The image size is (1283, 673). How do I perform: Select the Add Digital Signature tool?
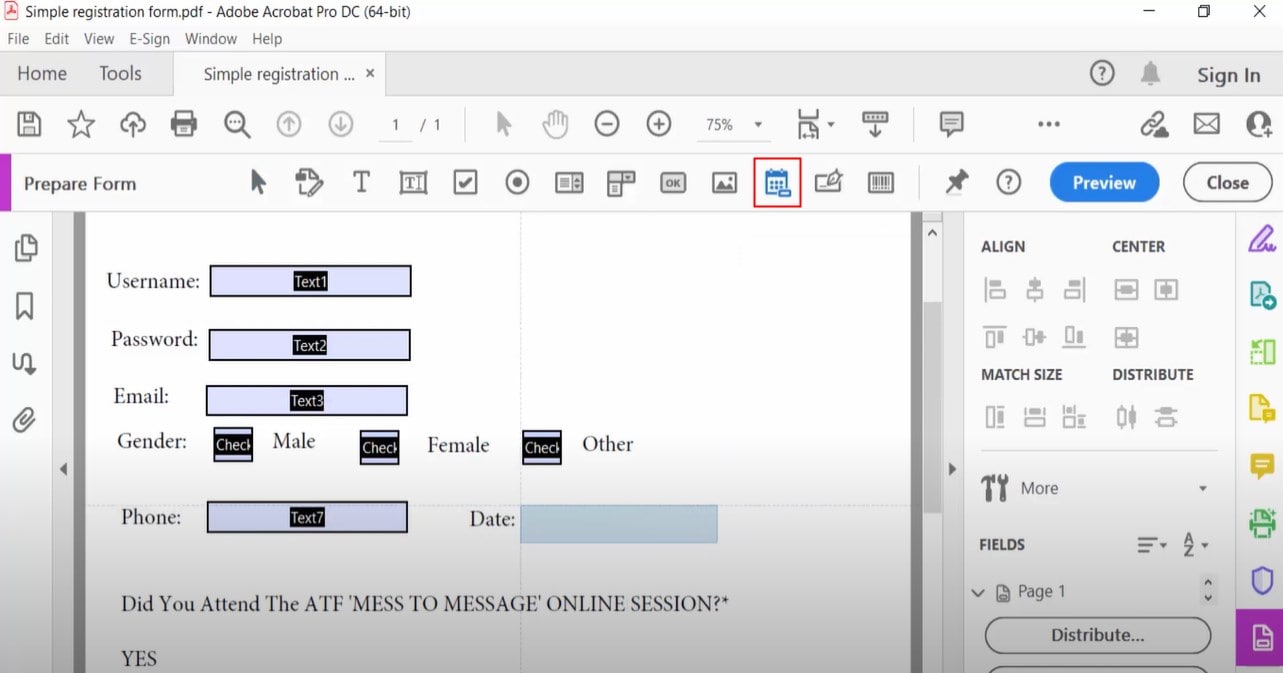coord(829,182)
